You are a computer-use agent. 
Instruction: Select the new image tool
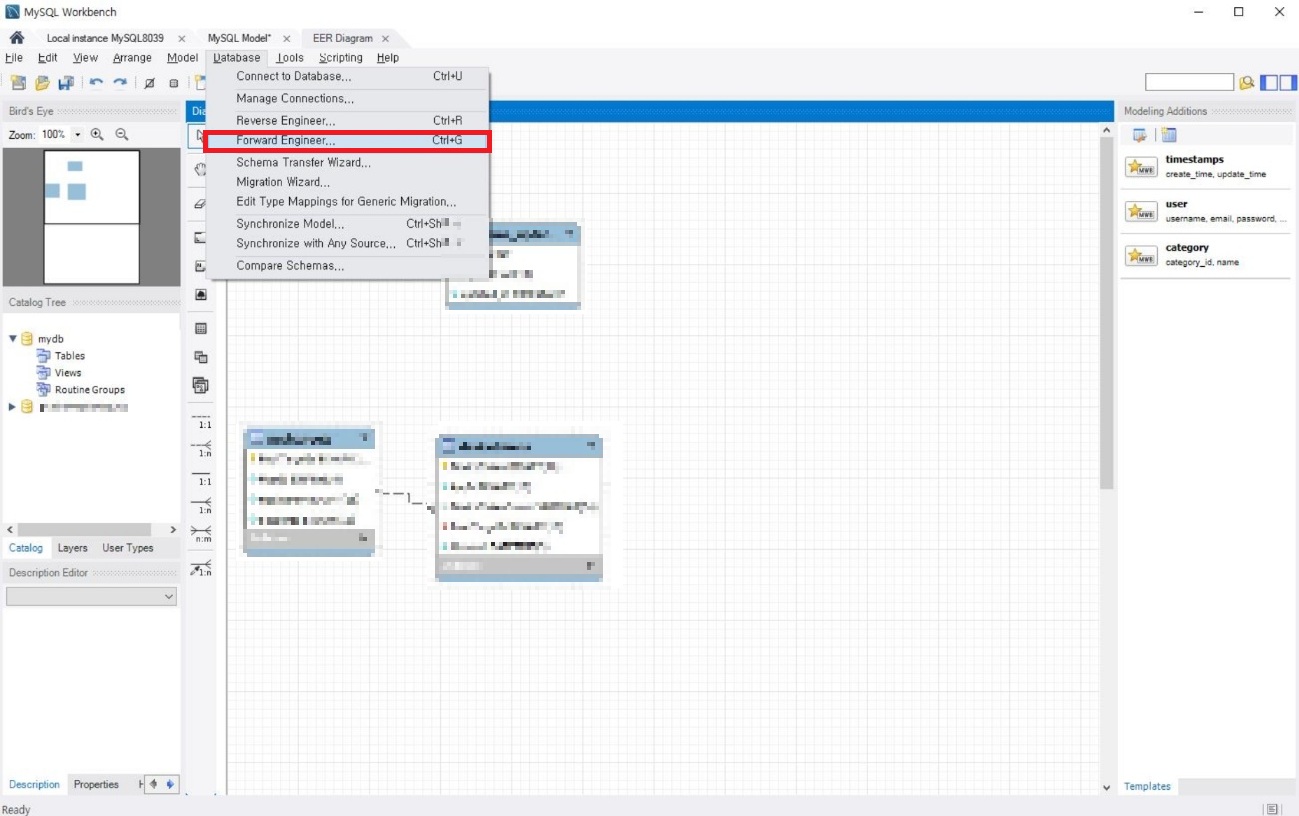(200, 295)
